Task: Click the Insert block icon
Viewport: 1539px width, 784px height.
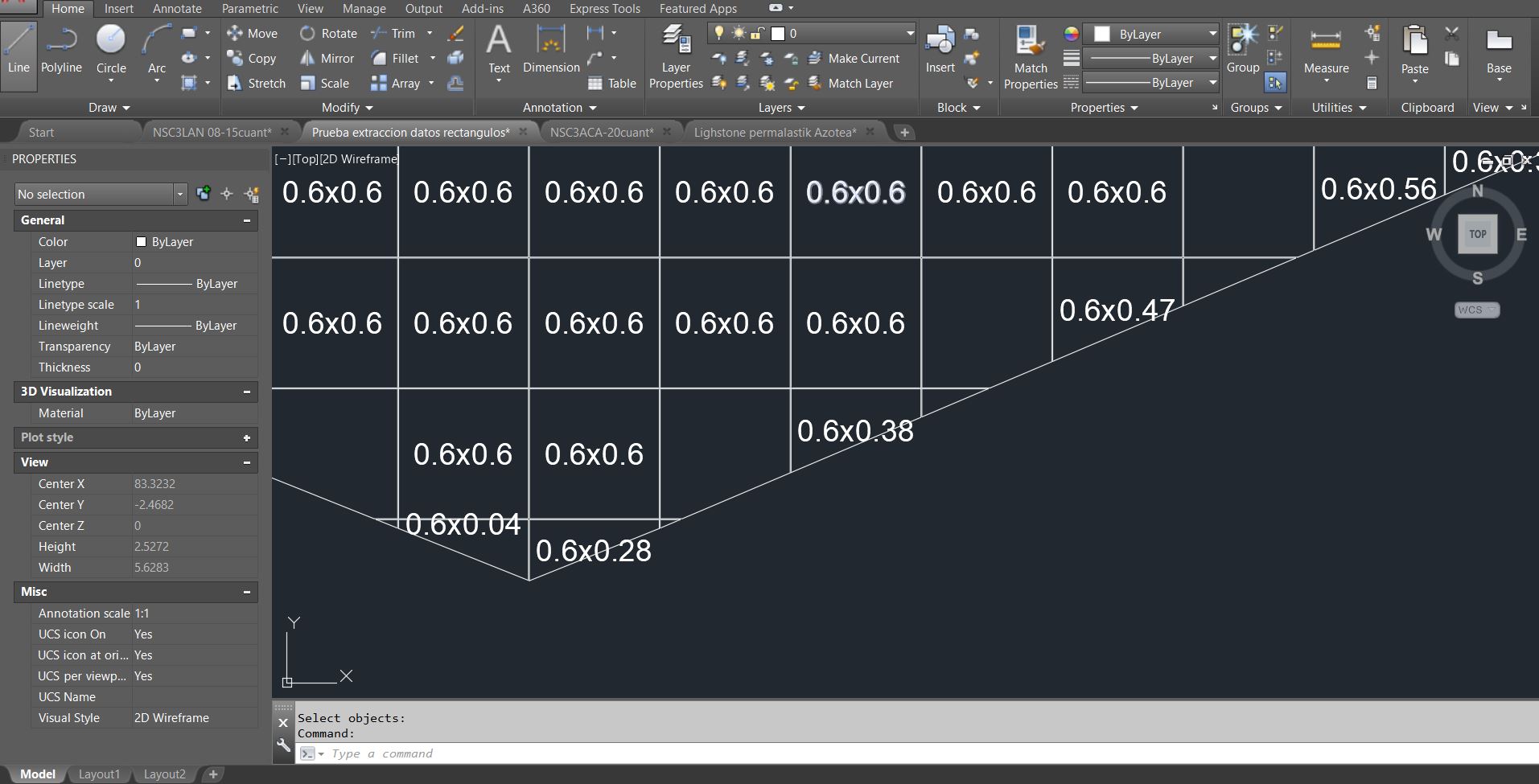Action: pos(939,44)
